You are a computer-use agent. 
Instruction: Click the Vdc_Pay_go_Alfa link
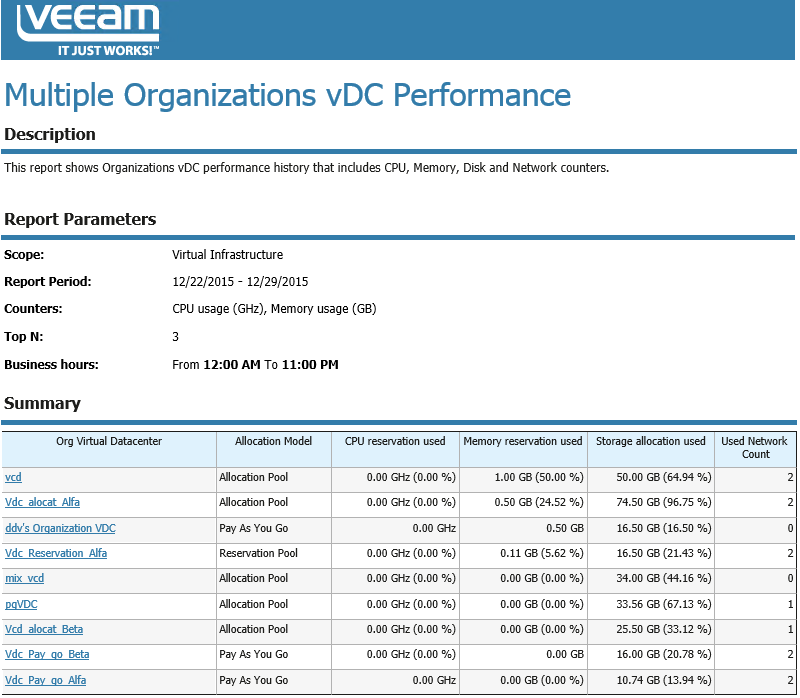(45, 680)
